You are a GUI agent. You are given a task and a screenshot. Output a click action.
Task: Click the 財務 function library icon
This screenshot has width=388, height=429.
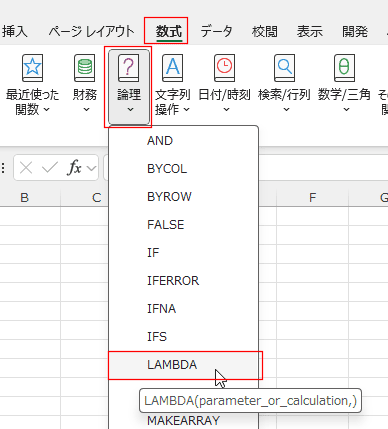[85, 68]
